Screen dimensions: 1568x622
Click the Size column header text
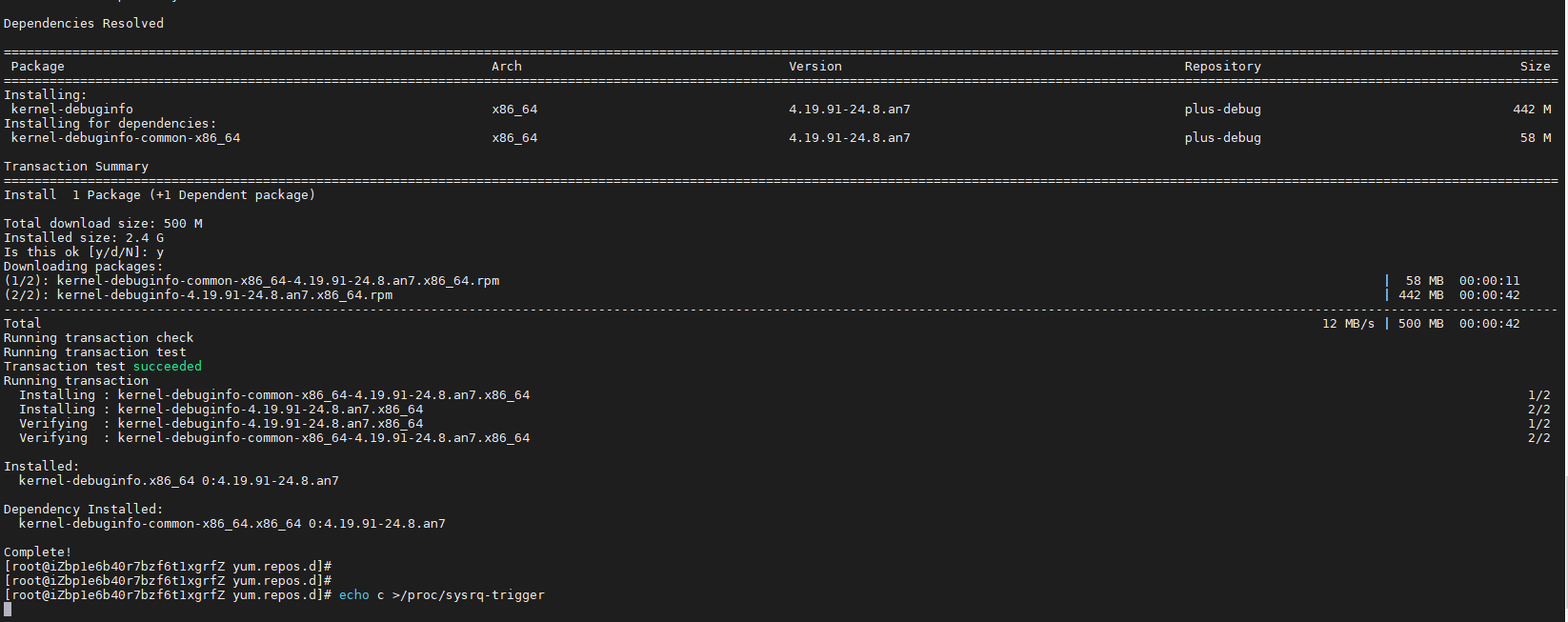(1535, 67)
